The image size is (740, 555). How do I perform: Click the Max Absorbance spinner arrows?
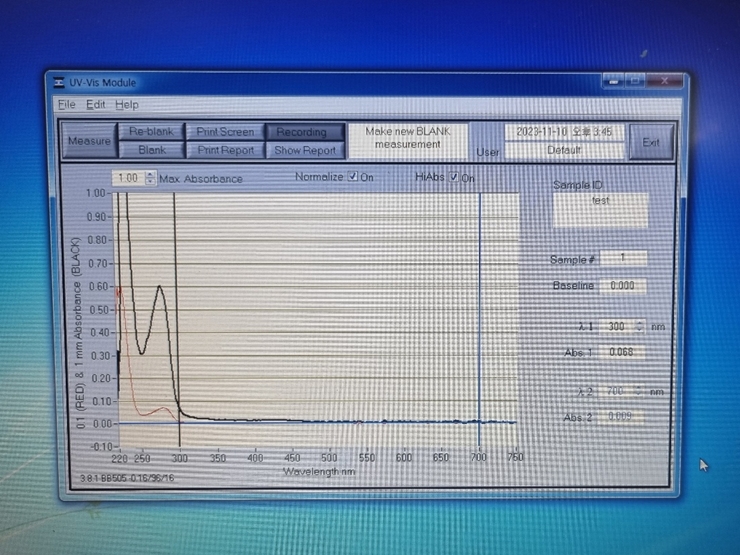(x=150, y=178)
